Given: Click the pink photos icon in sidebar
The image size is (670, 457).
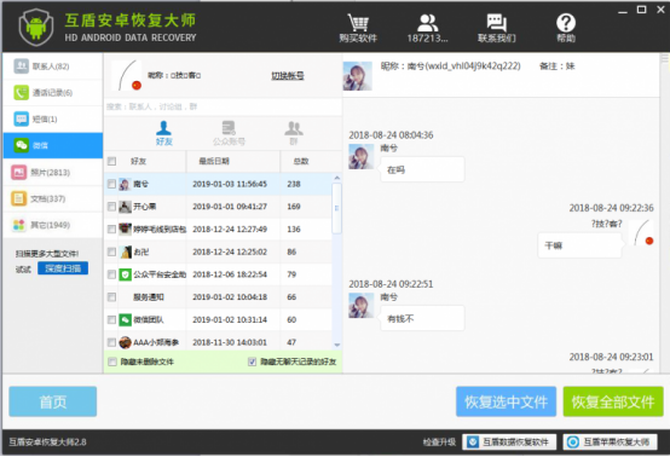Looking at the screenshot, I should click(x=19, y=172).
